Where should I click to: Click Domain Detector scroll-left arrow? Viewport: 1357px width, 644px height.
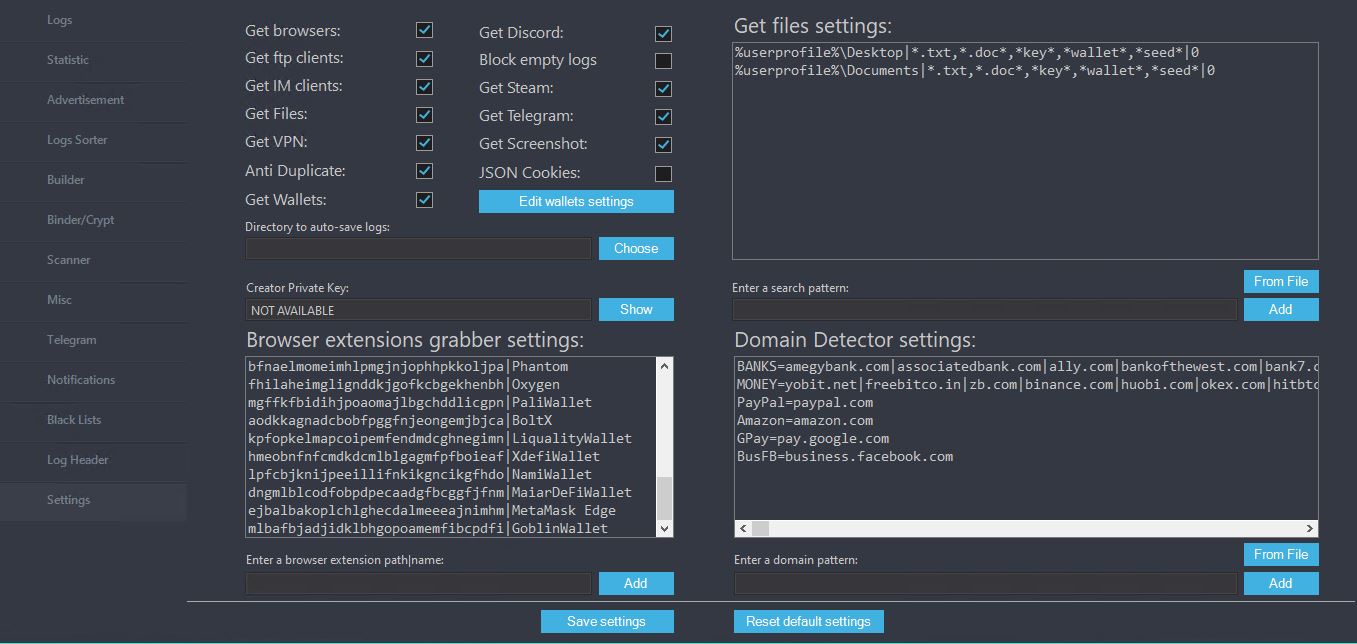click(x=743, y=528)
